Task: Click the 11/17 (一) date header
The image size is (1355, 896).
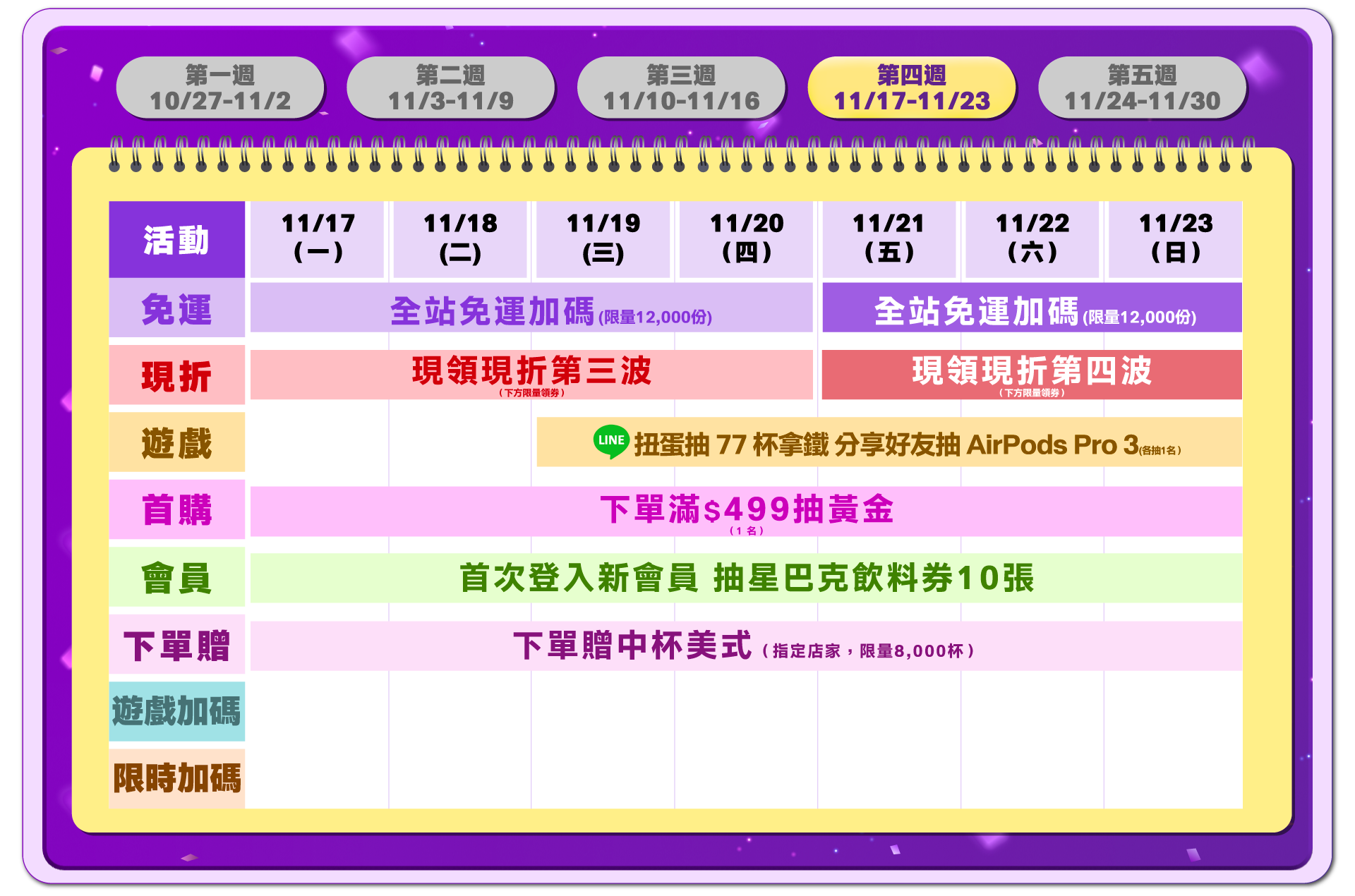Action: 318,238
